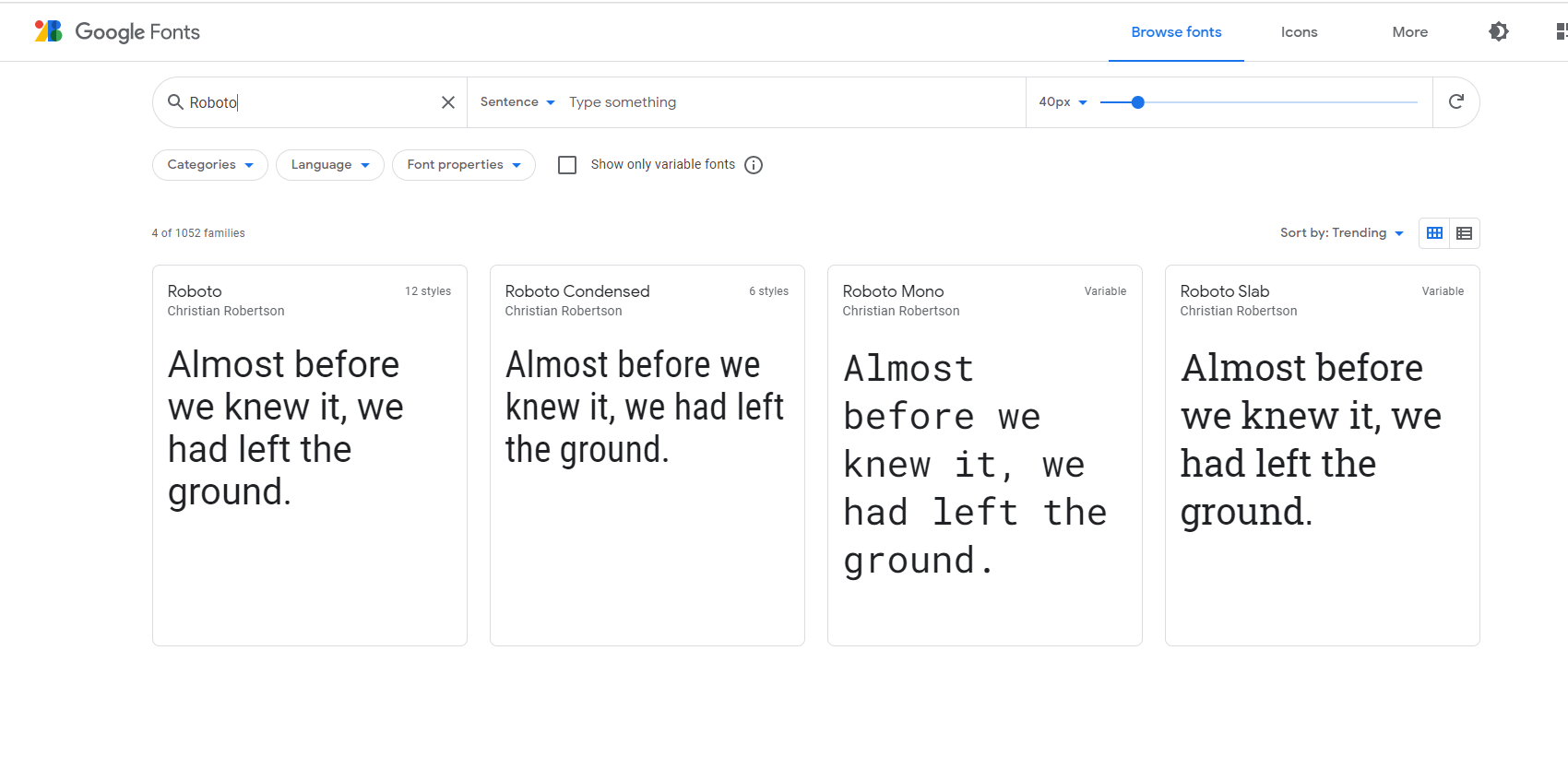Click 4 of 1052 families text
This screenshot has height=769, width=1568.
(198, 233)
